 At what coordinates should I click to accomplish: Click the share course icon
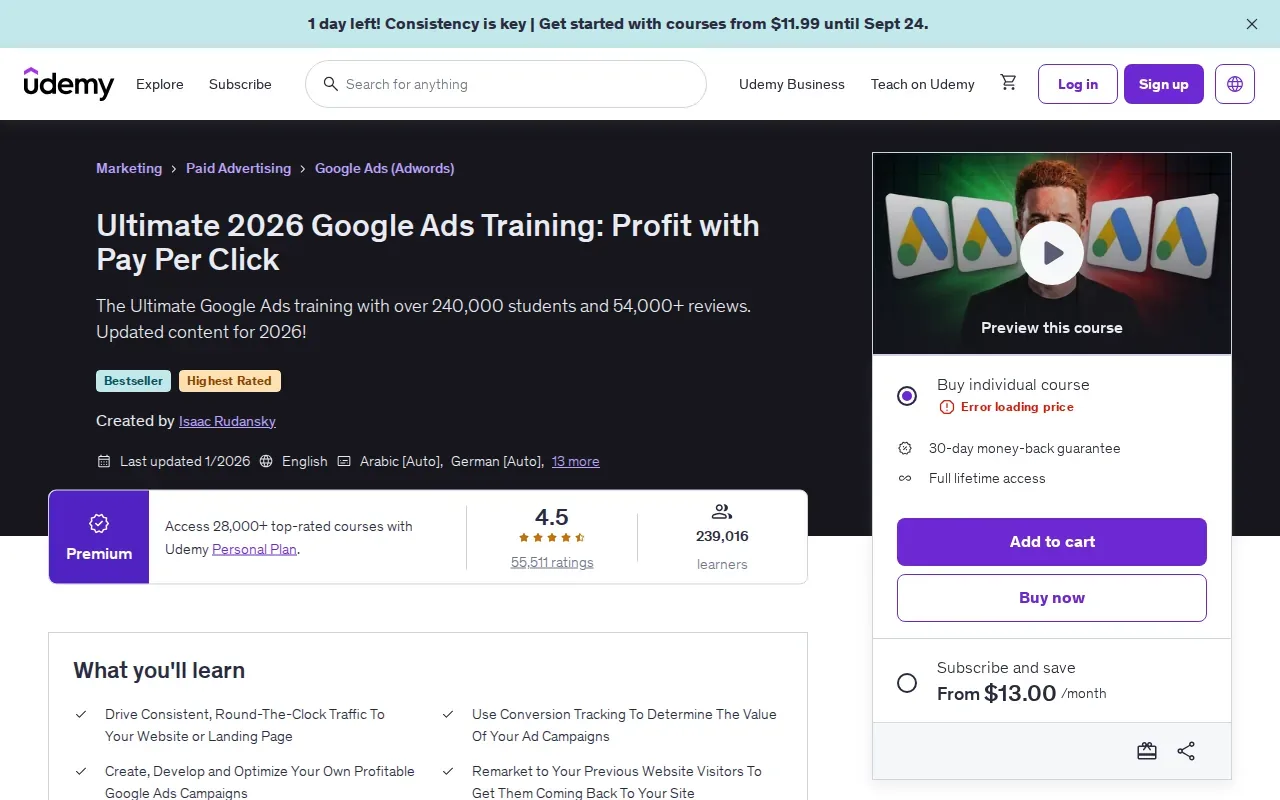[x=1186, y=751]
